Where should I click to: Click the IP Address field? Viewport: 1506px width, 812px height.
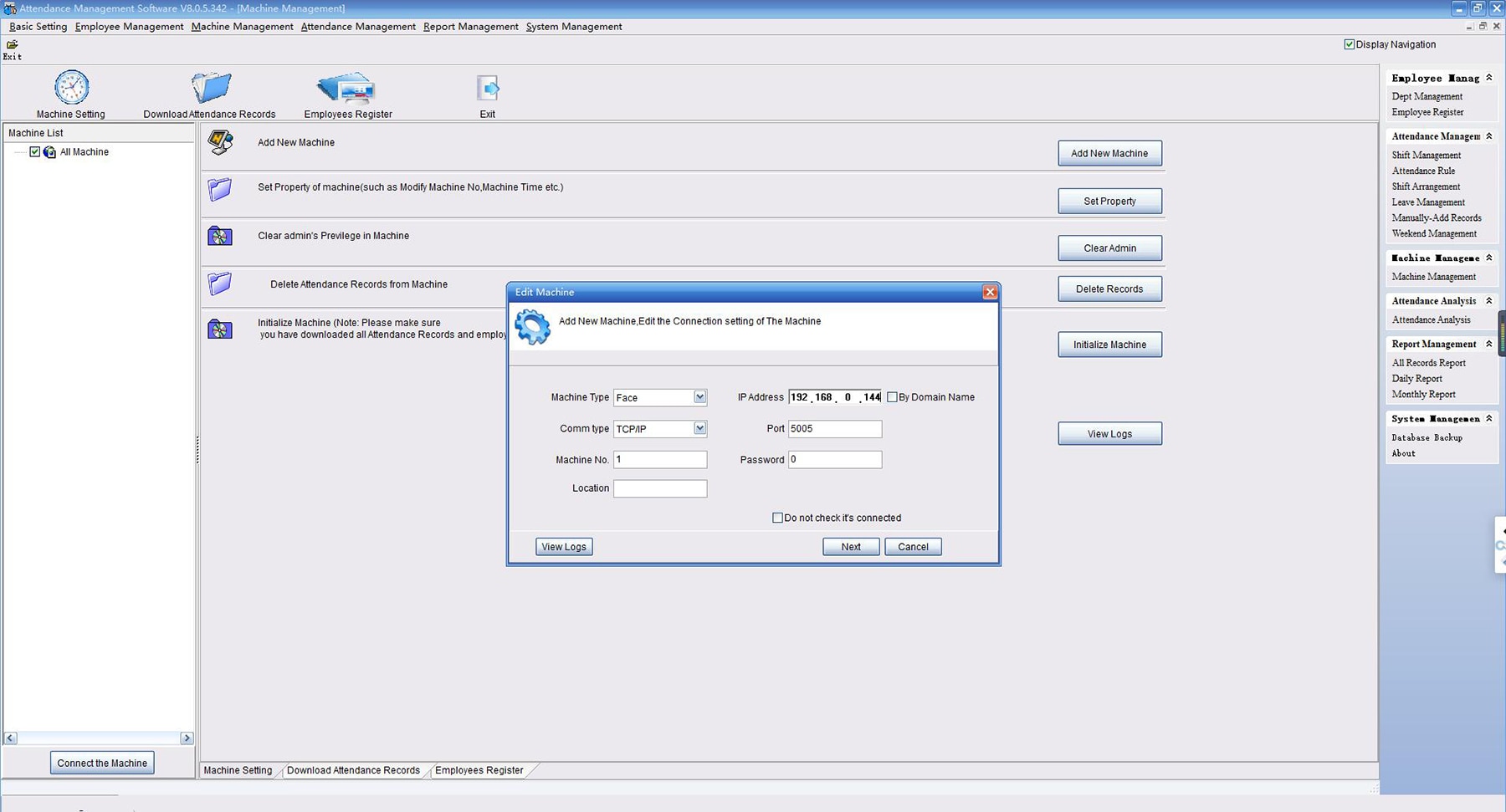pos(835,397)
